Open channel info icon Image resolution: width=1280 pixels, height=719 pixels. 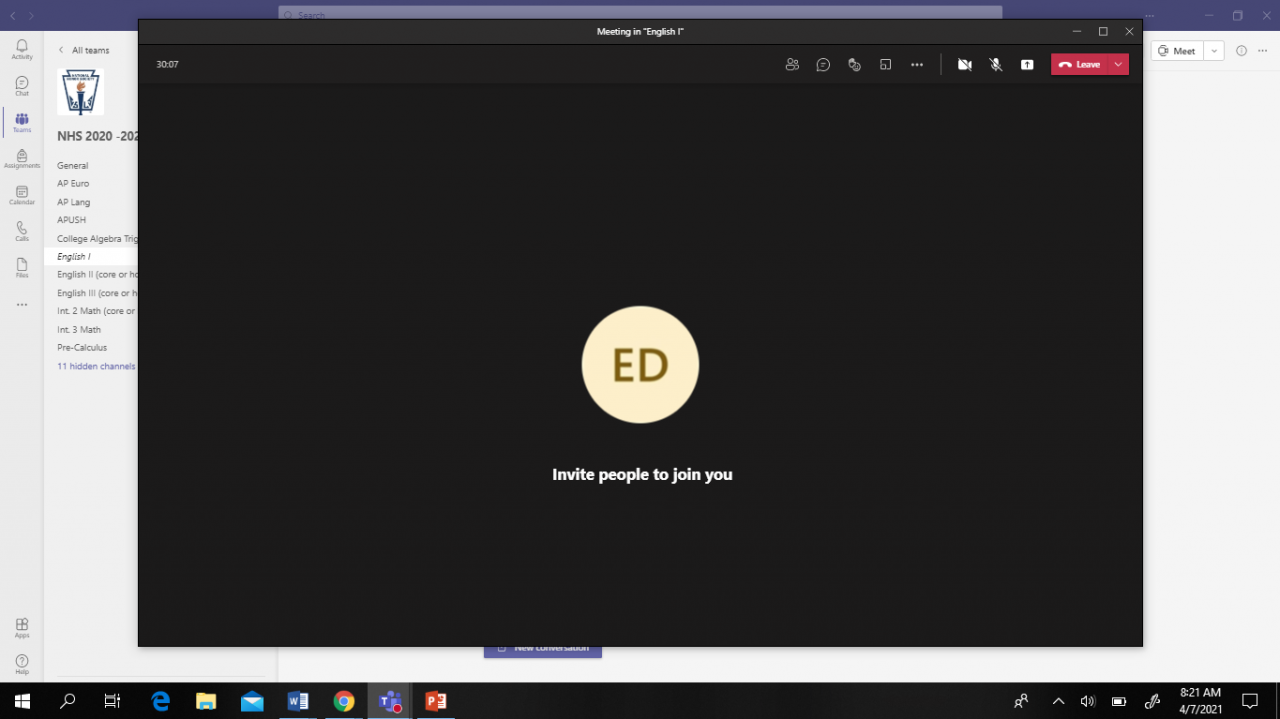1241,51
